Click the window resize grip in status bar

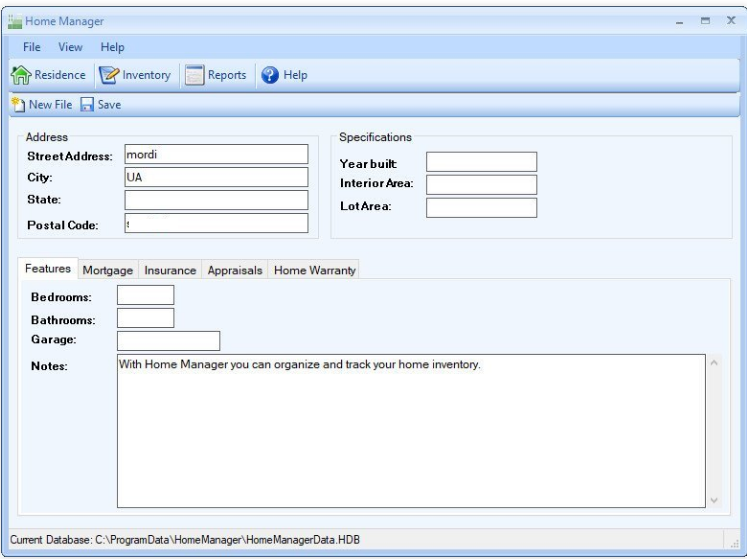734,542
